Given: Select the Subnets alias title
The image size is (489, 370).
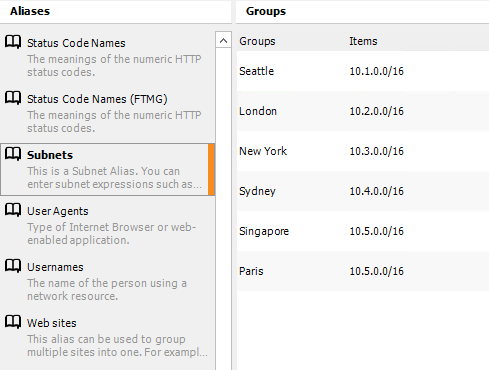Looking at the screenshot, I should pyautogui.click(x=50, y=155).
